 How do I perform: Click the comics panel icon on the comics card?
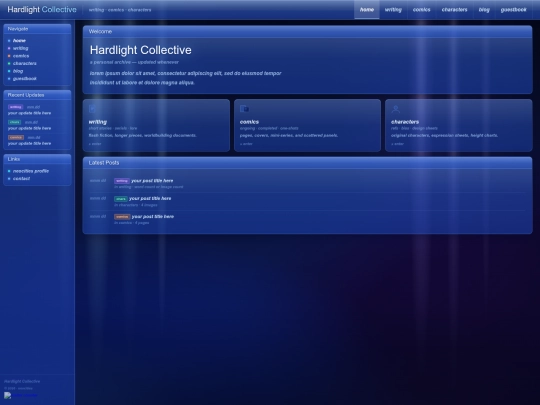tap(244, 109)
